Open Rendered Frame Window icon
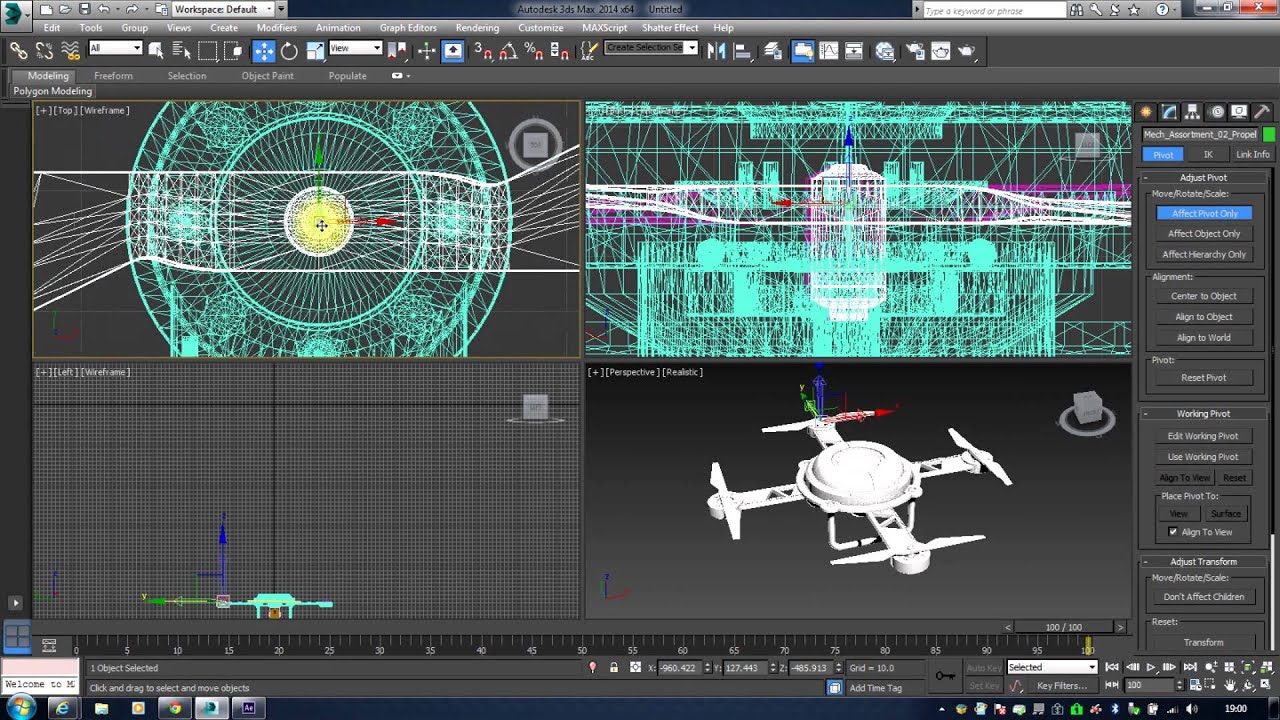1280x720 pixels. 940,50
